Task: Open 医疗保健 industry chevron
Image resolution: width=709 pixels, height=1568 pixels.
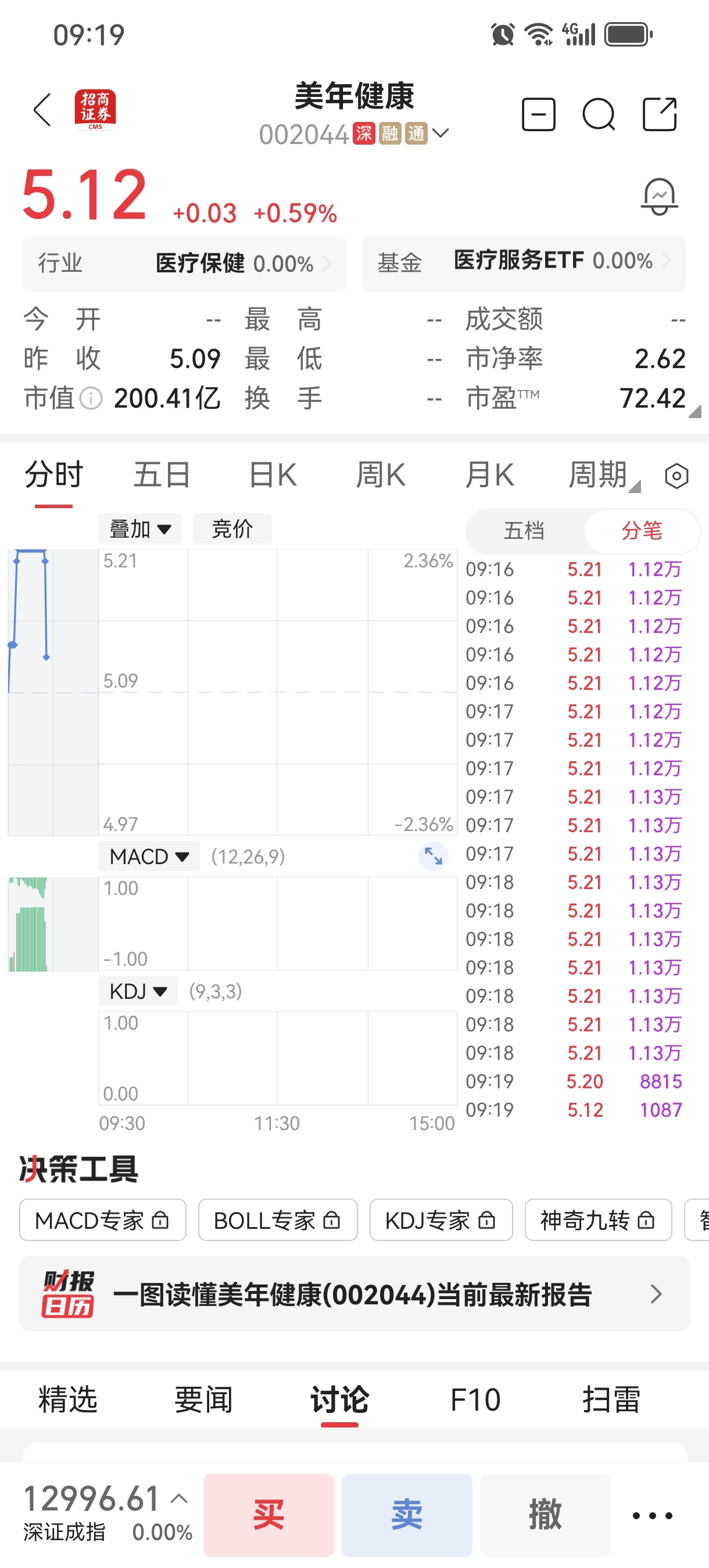Action: point(327,264)
